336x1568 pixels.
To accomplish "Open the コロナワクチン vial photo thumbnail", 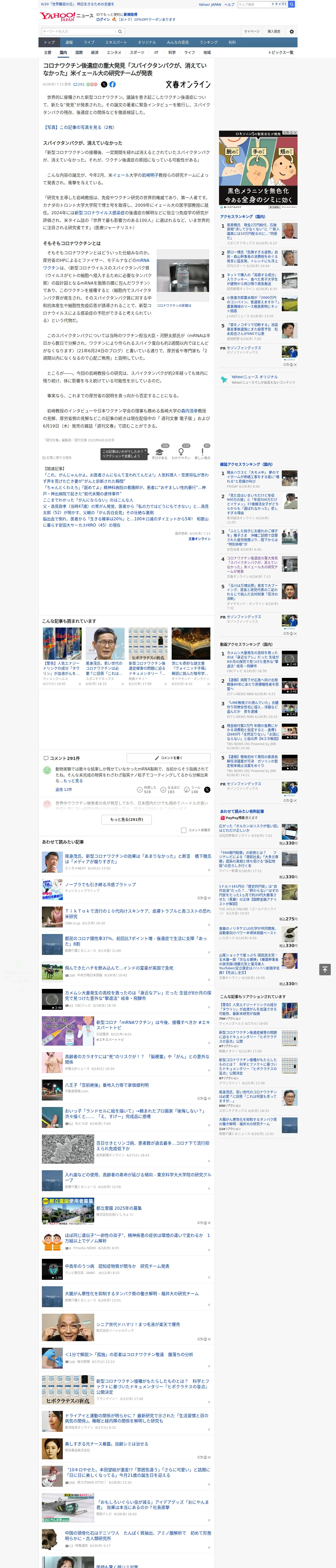I will tap(182, 275).
